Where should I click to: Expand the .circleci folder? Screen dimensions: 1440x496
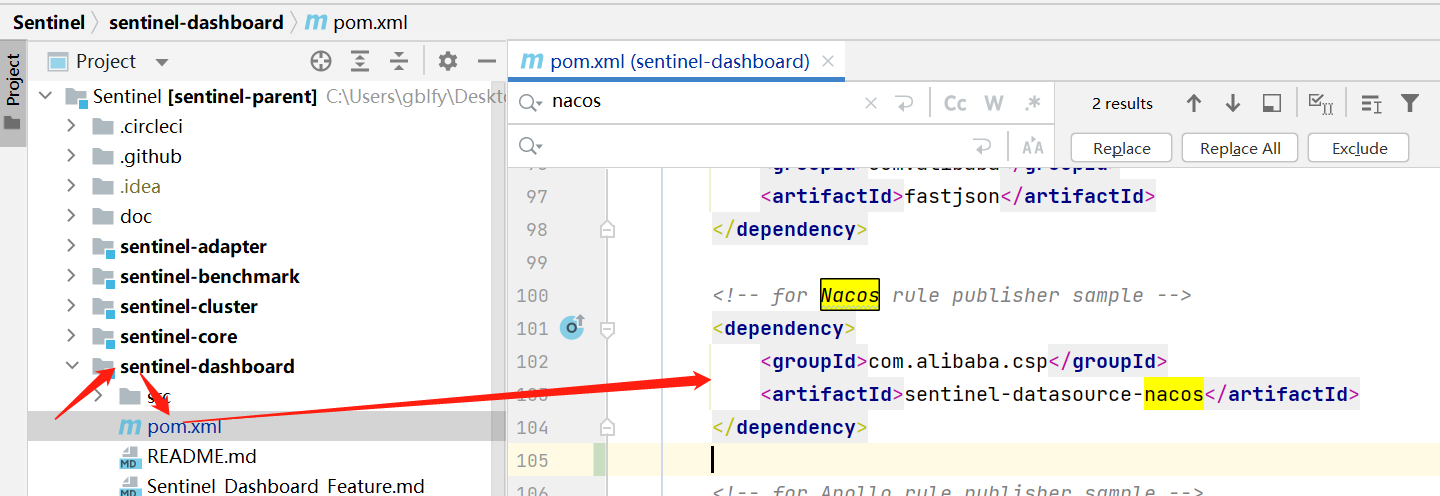[x=71, y=126]
